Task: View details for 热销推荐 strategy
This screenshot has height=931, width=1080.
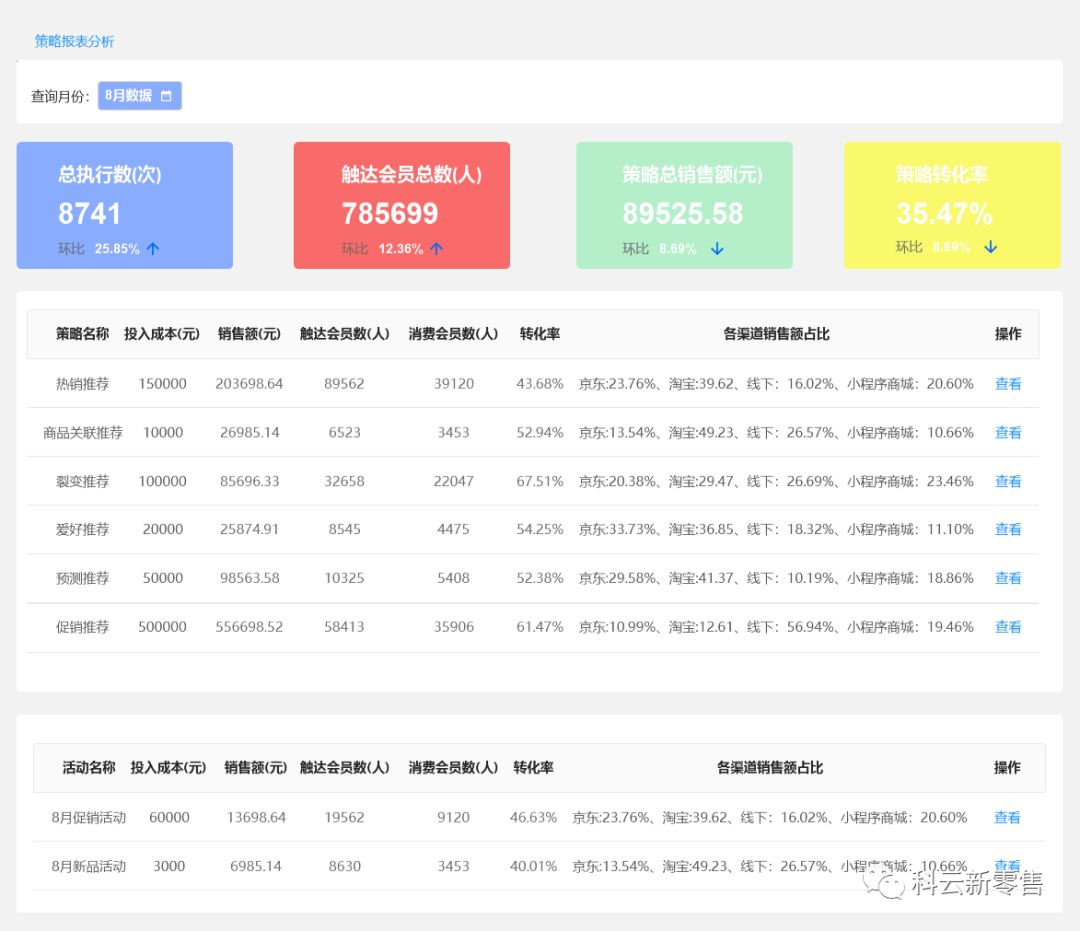Action: (1007, 384)
